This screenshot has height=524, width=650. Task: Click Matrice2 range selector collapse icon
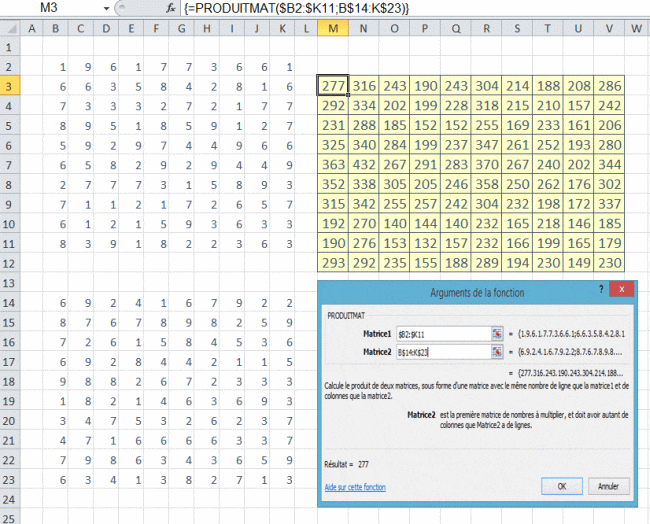click(x=497, y=352)
